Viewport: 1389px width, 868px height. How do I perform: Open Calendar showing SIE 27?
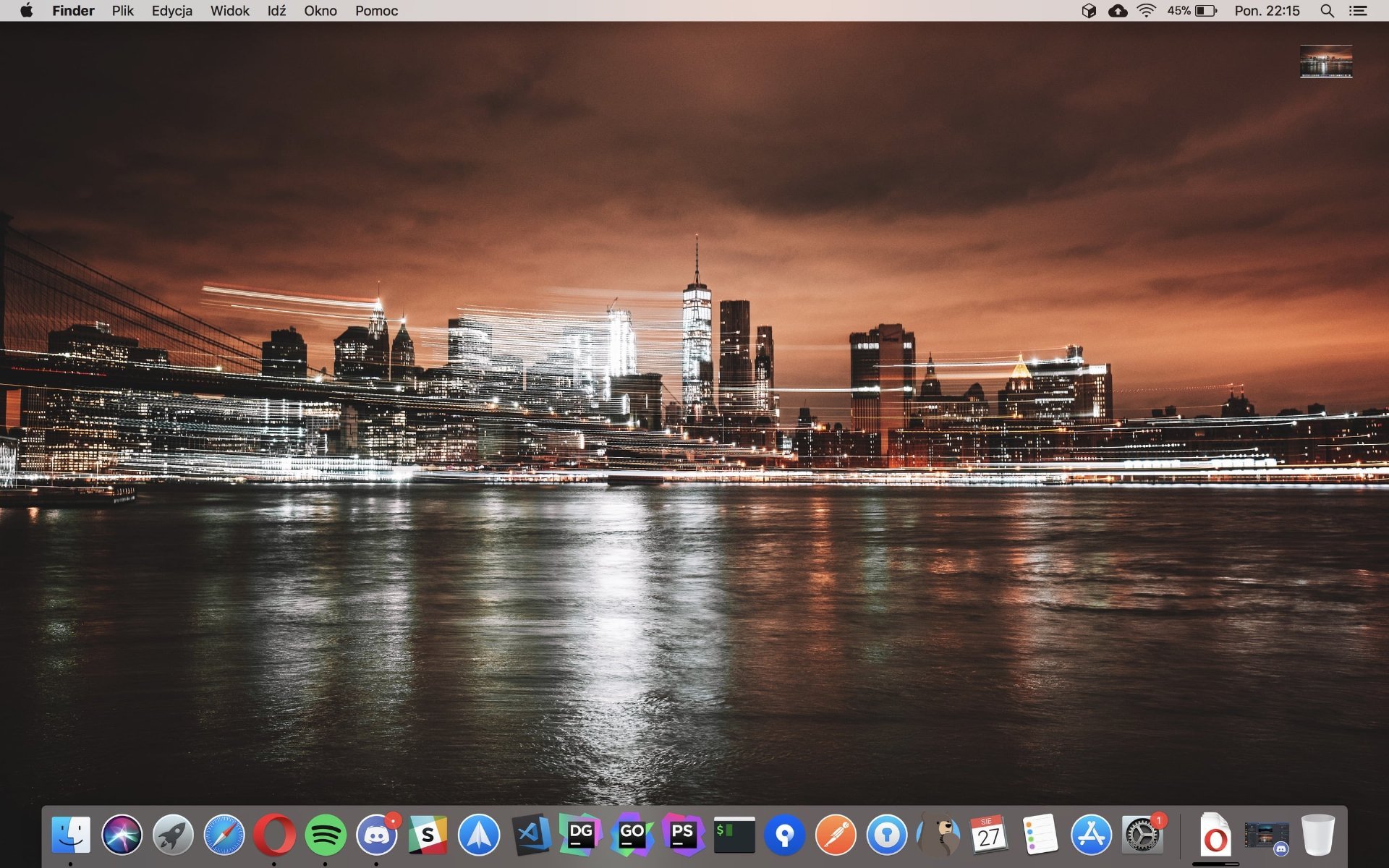989,835
